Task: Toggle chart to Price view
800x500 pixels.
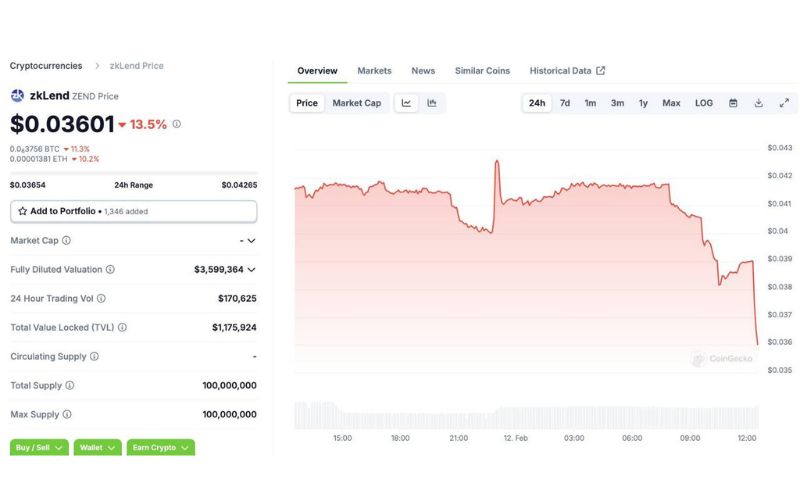Action: tap(307, 103)
